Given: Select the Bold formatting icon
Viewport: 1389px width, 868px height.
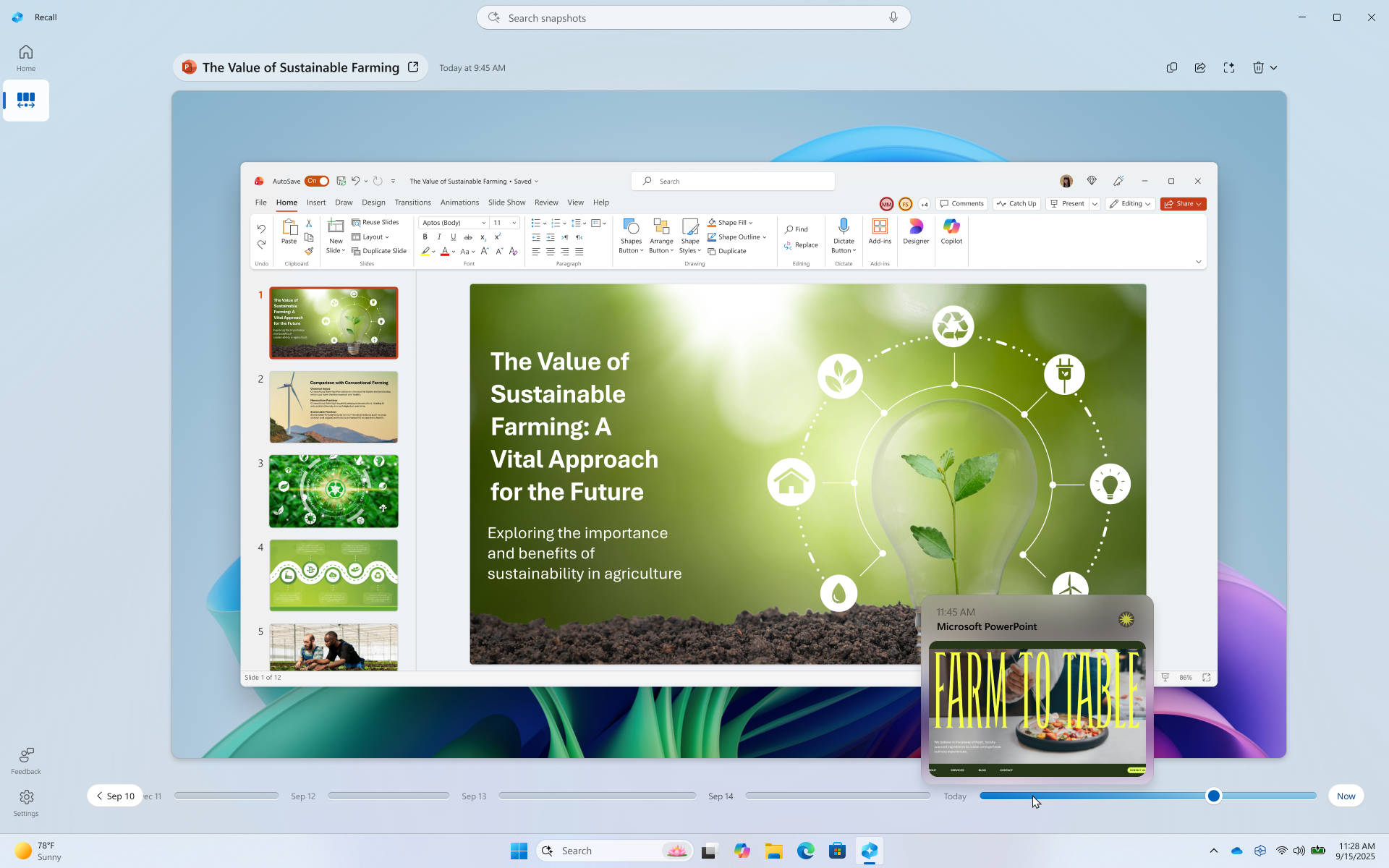Looking at the screenshot, I should point(425,237).
